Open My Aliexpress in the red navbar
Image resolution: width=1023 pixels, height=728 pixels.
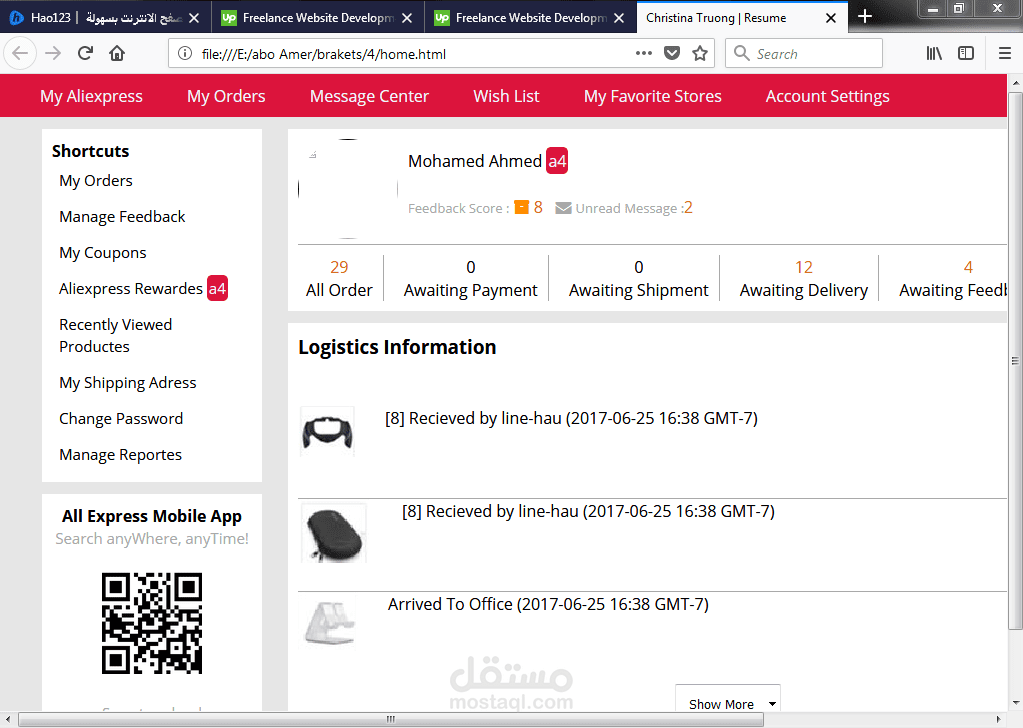(91, 96)
